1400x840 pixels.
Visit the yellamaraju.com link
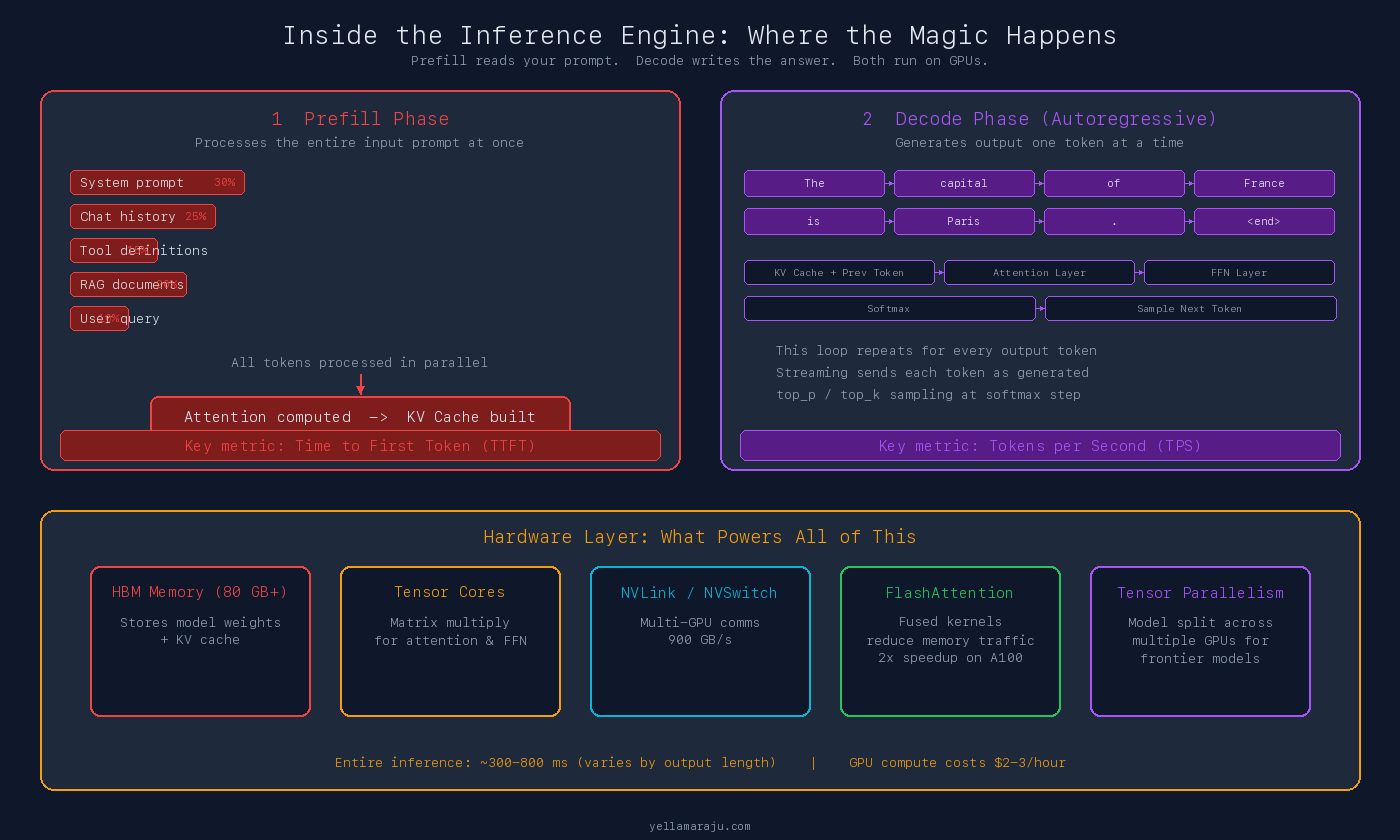[700, 826]
